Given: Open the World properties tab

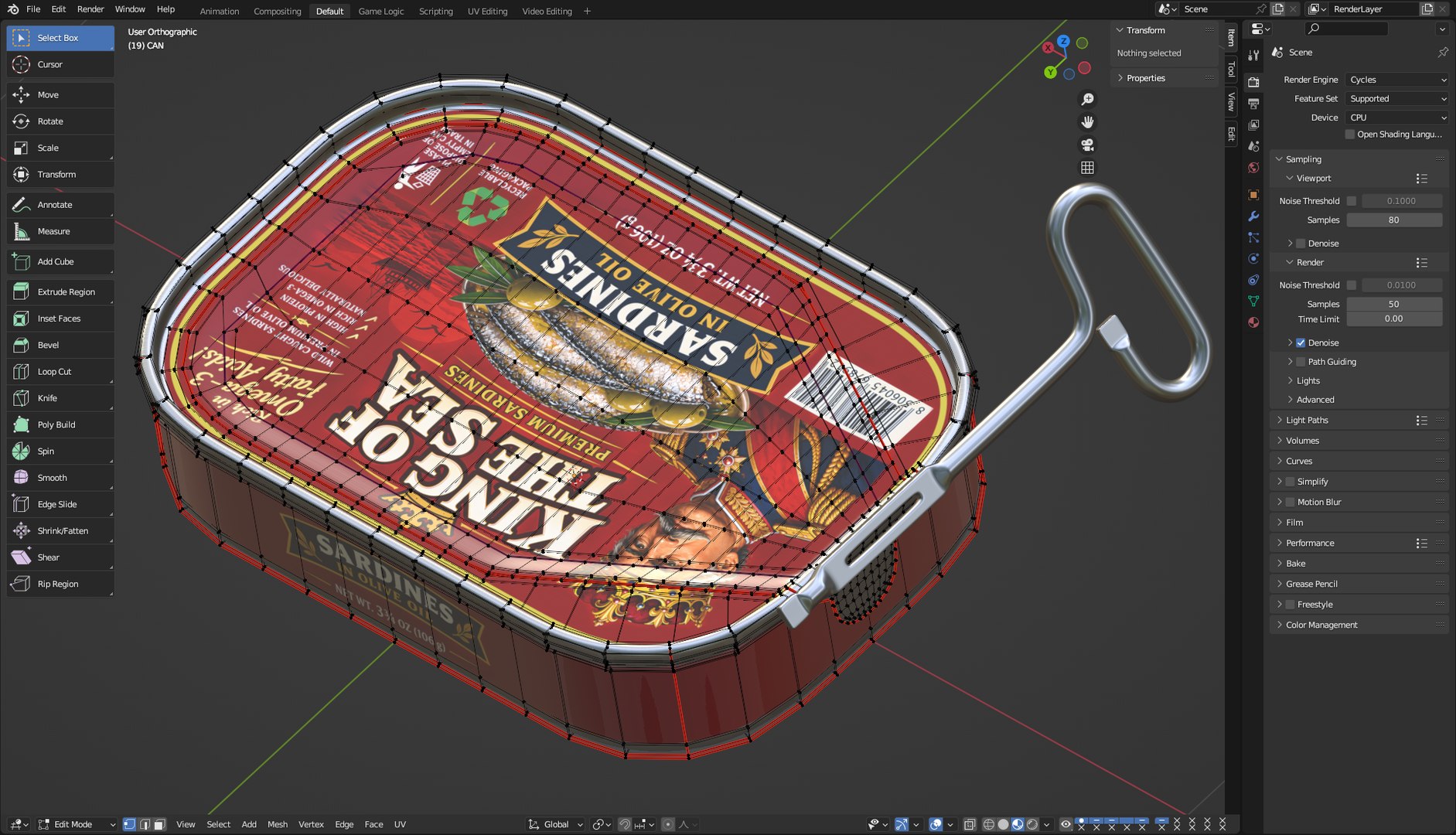Looking at the screenshot, I should 1253,168.
